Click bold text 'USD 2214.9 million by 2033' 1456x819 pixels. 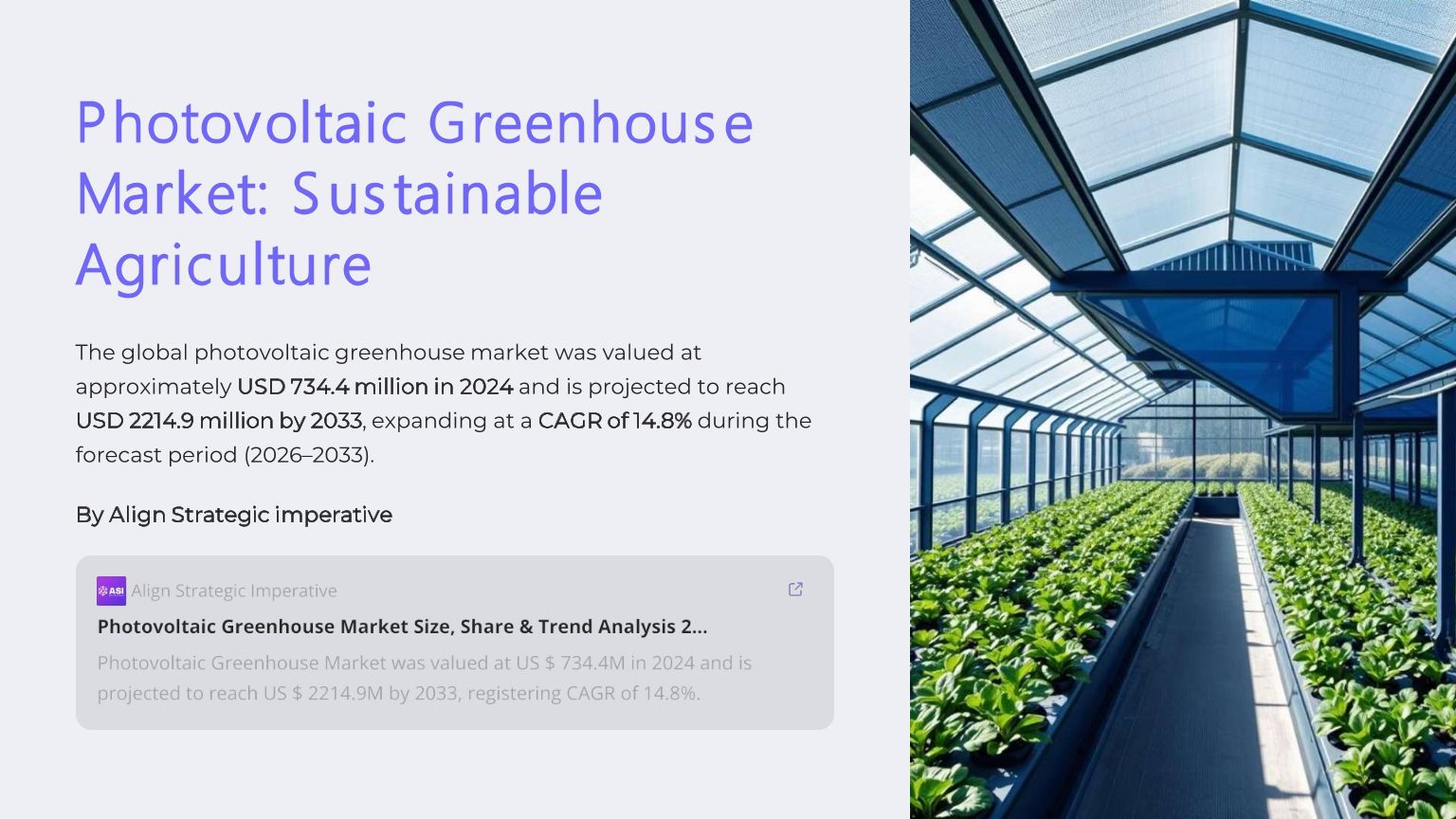click(219, 421)
